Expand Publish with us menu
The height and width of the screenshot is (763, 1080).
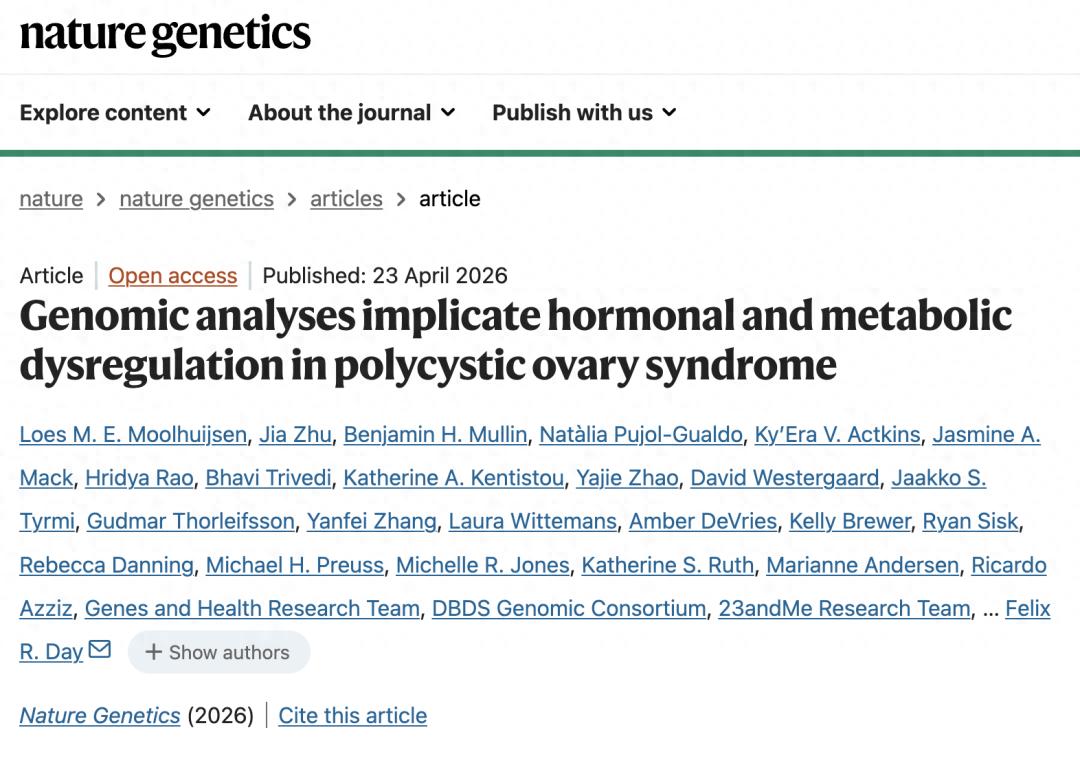click(584, 113)
